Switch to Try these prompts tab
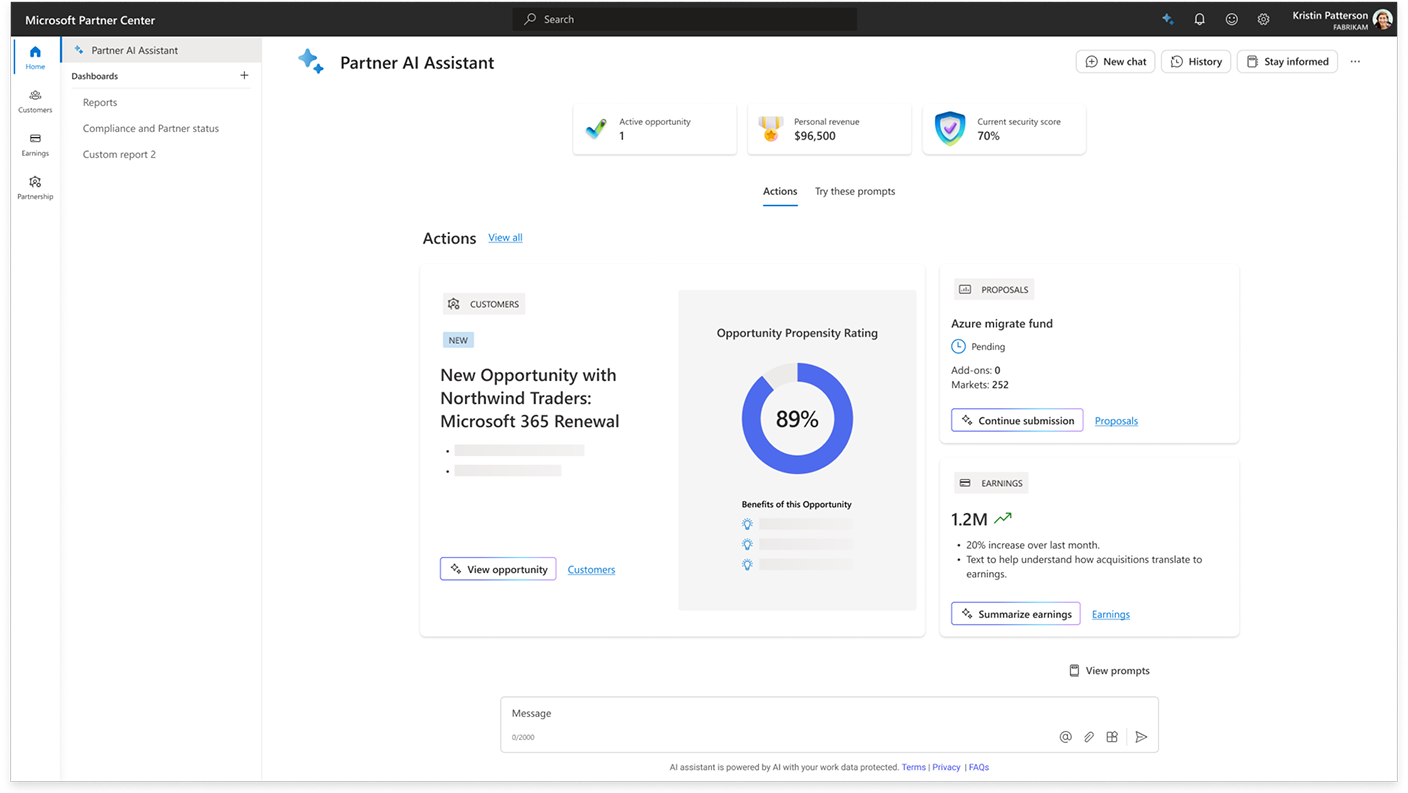 pos(855,191)
